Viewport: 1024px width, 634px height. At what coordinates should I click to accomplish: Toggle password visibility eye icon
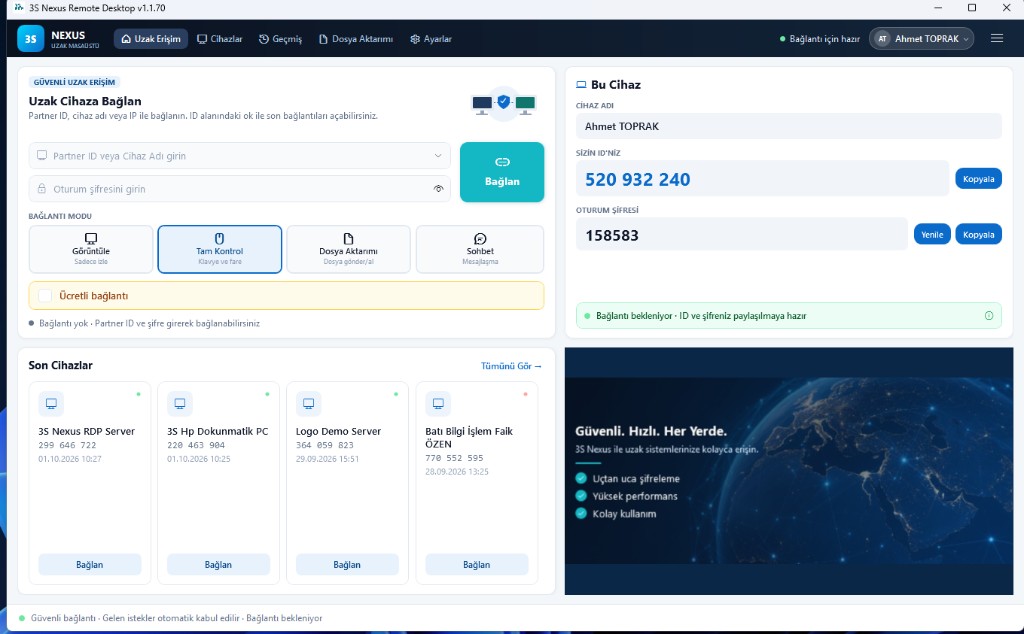coord(438,189)
